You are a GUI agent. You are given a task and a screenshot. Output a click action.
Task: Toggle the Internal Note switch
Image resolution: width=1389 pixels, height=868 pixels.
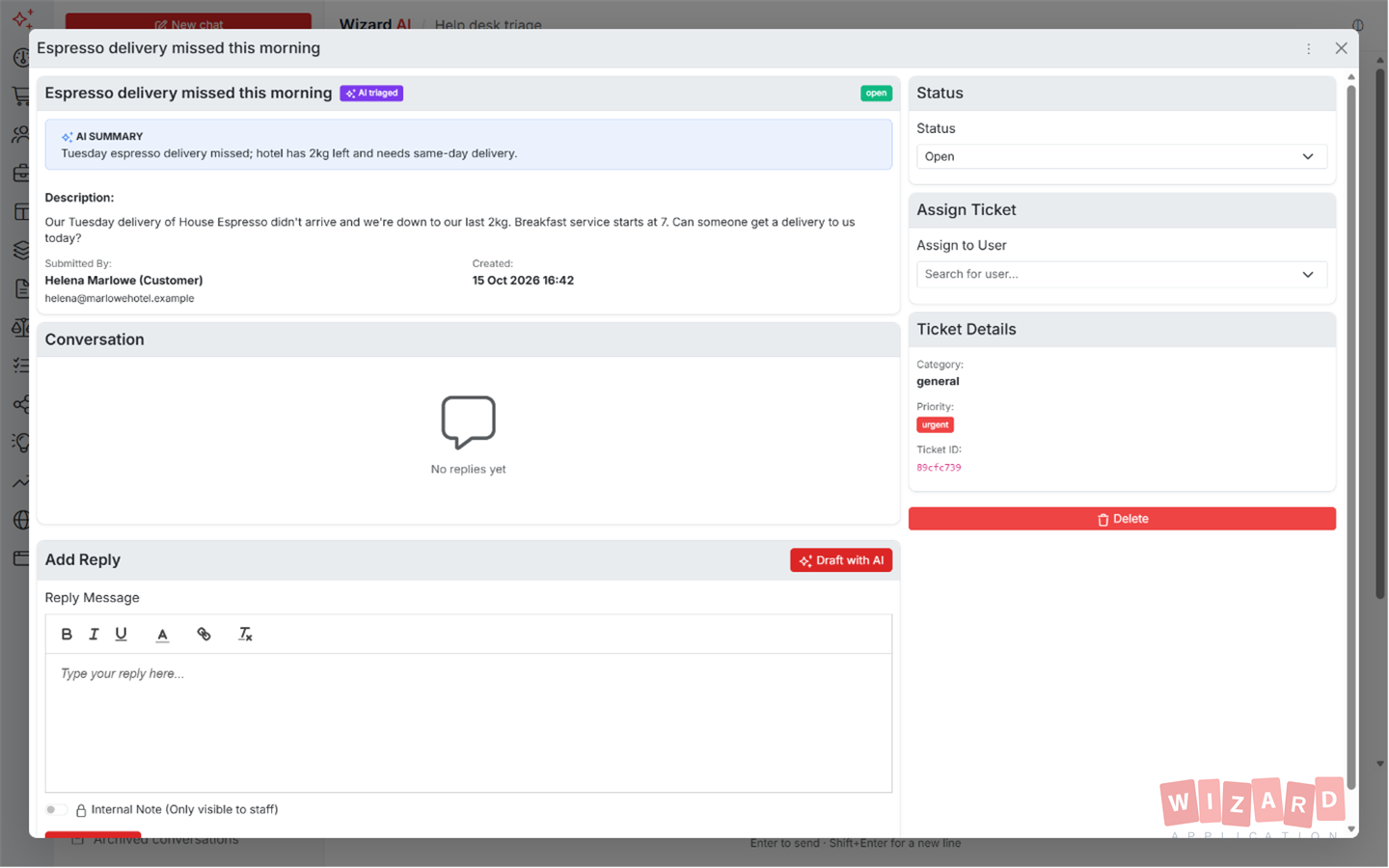(56, 809)
